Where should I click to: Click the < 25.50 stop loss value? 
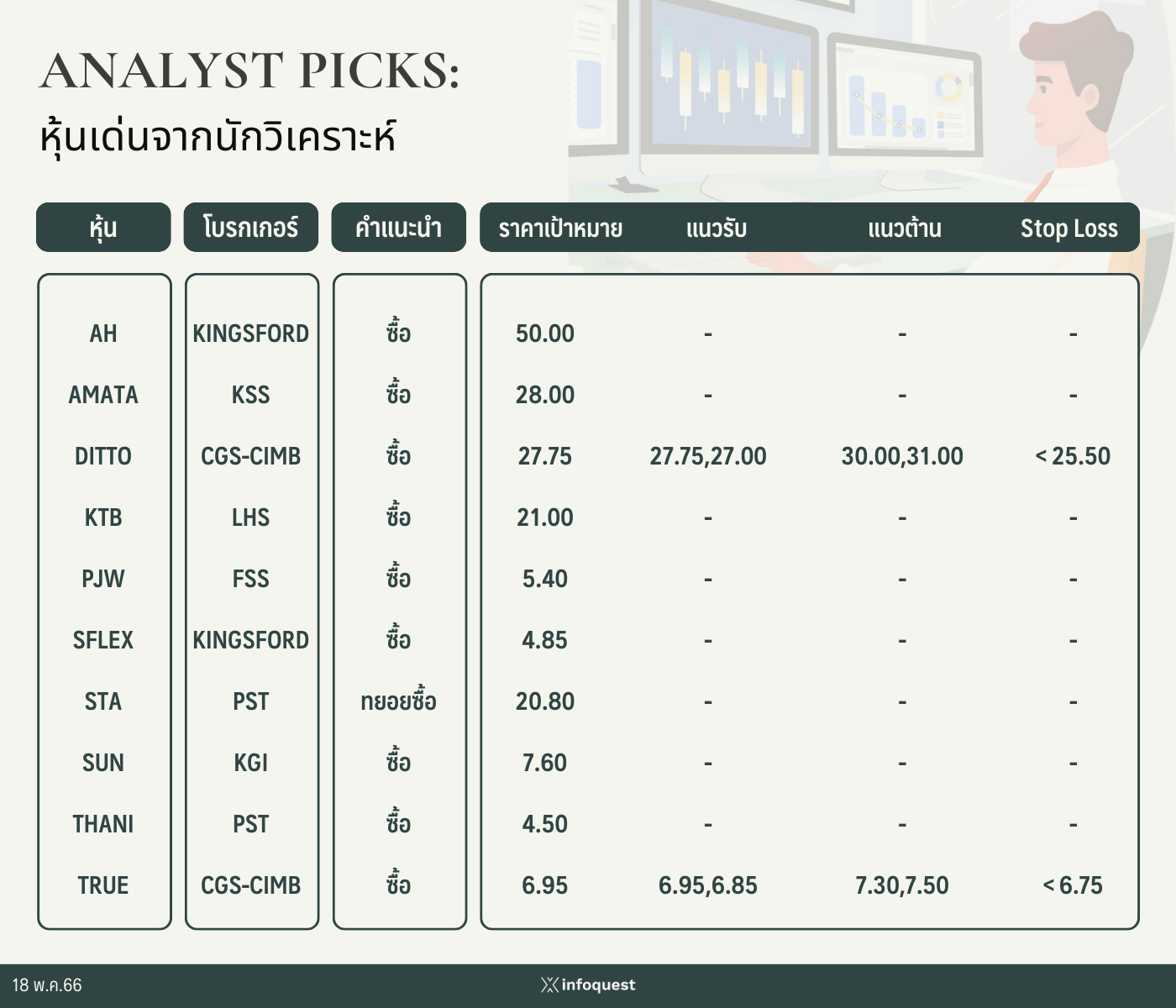point(1073,456)
